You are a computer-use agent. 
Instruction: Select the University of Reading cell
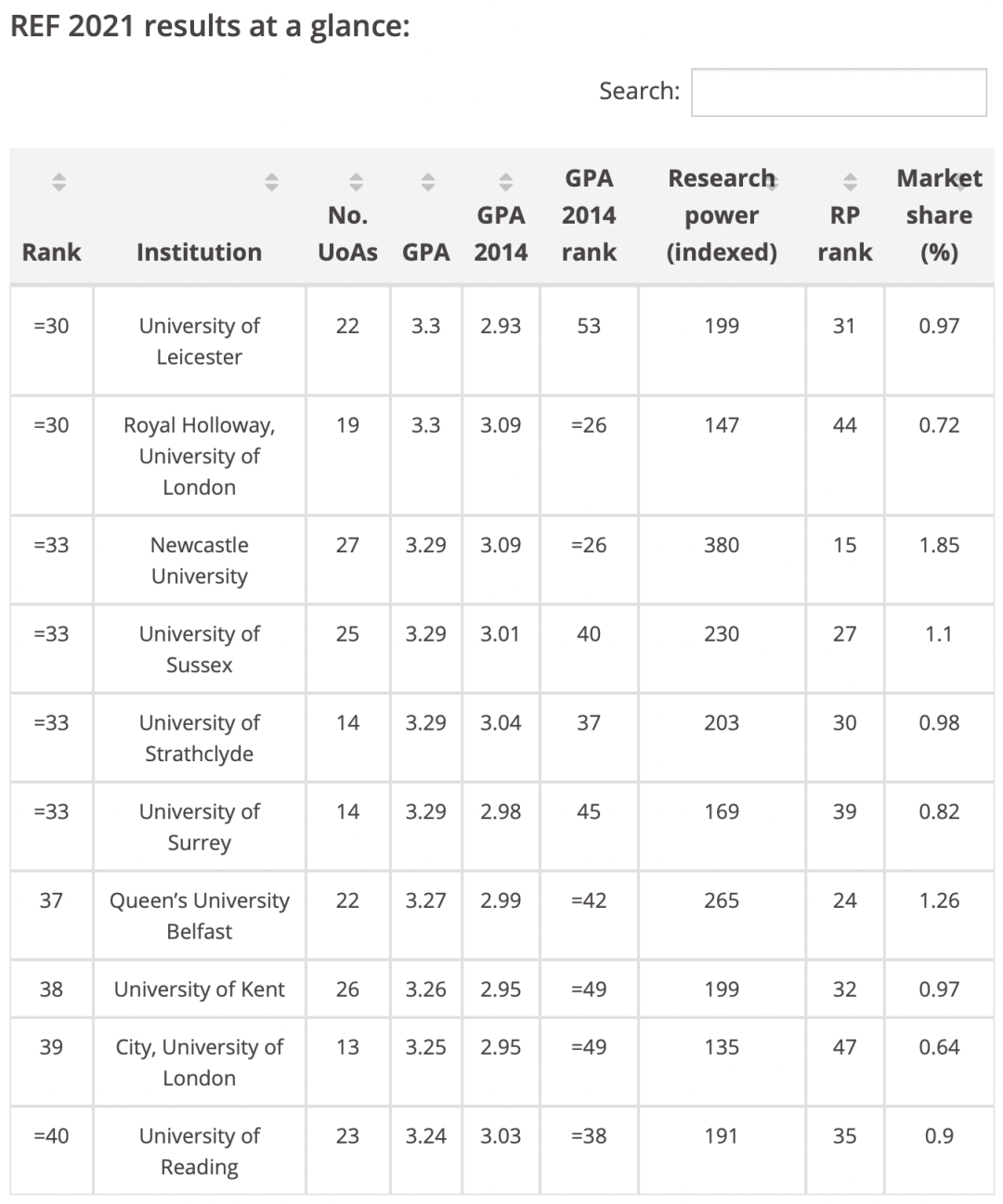click(199, 1151)
